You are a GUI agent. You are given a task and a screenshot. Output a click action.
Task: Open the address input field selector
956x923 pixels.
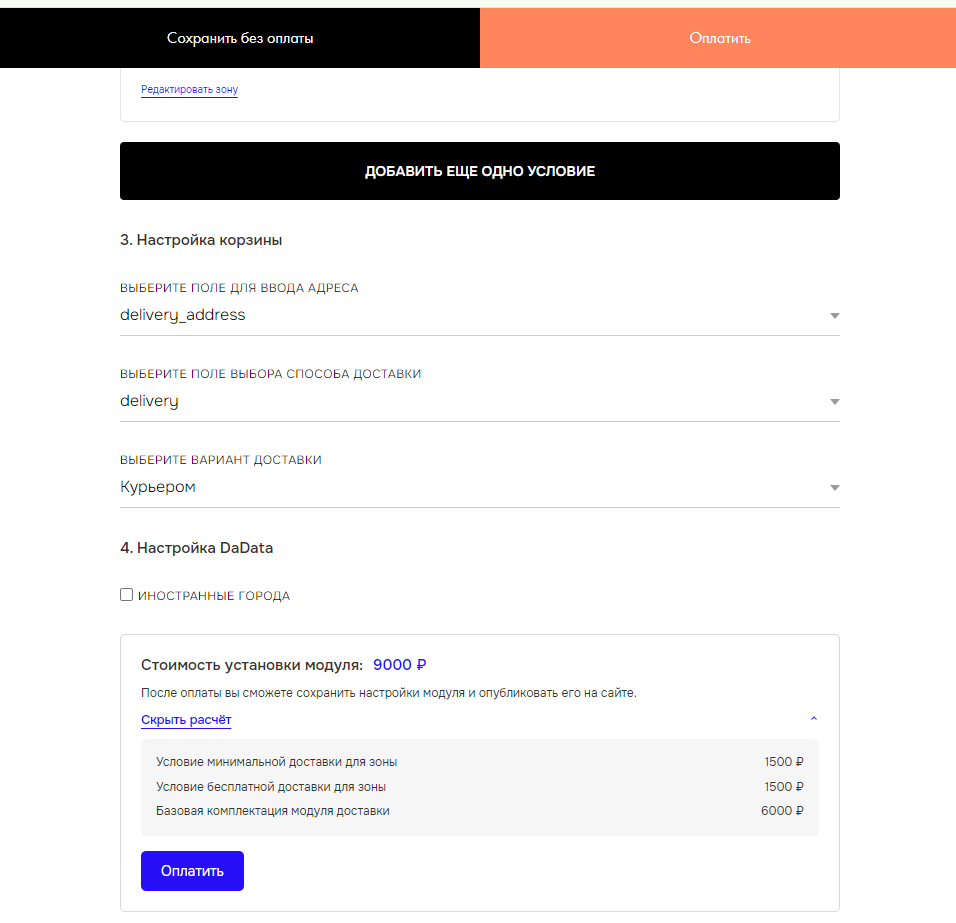pyautogui.click(x=470, y=315)
